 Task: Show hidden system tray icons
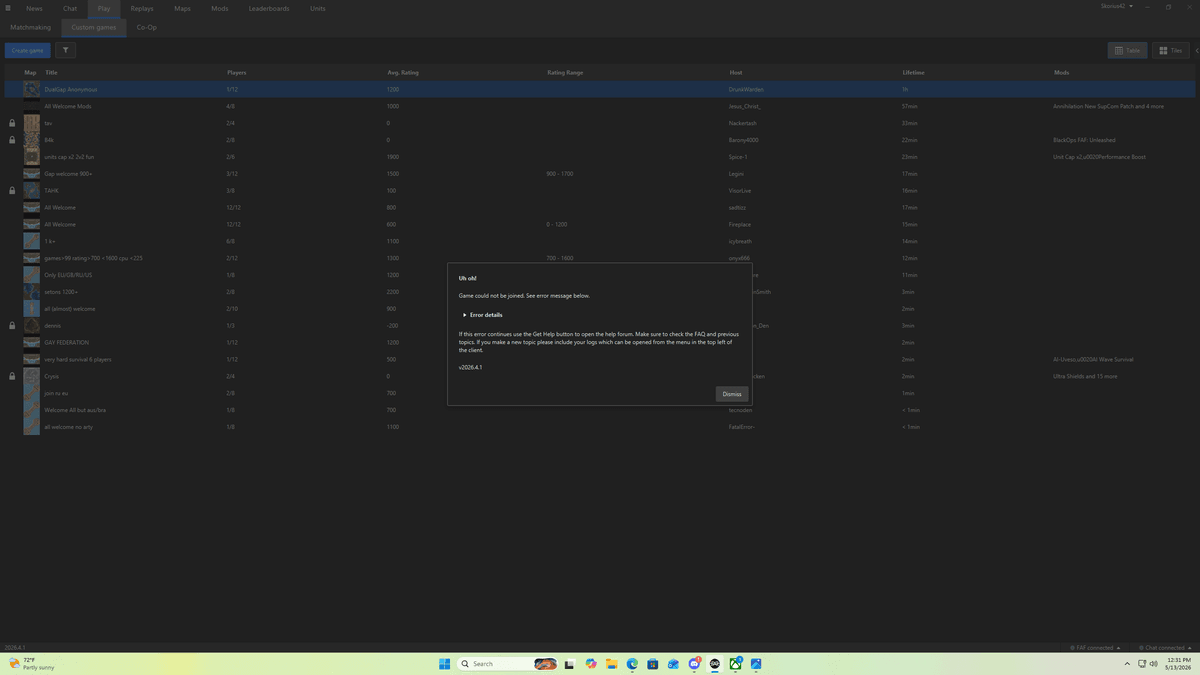[x=1127, y=664]
